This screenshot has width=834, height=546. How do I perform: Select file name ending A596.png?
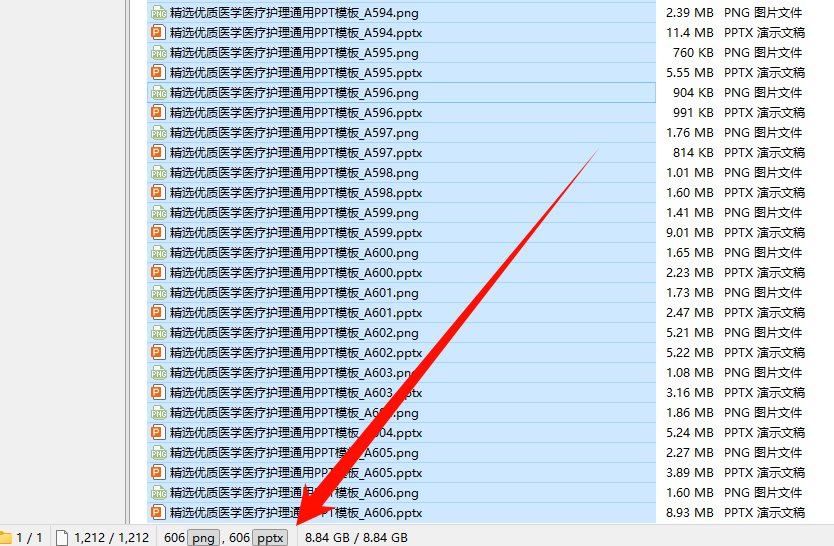tap(294, 93)
